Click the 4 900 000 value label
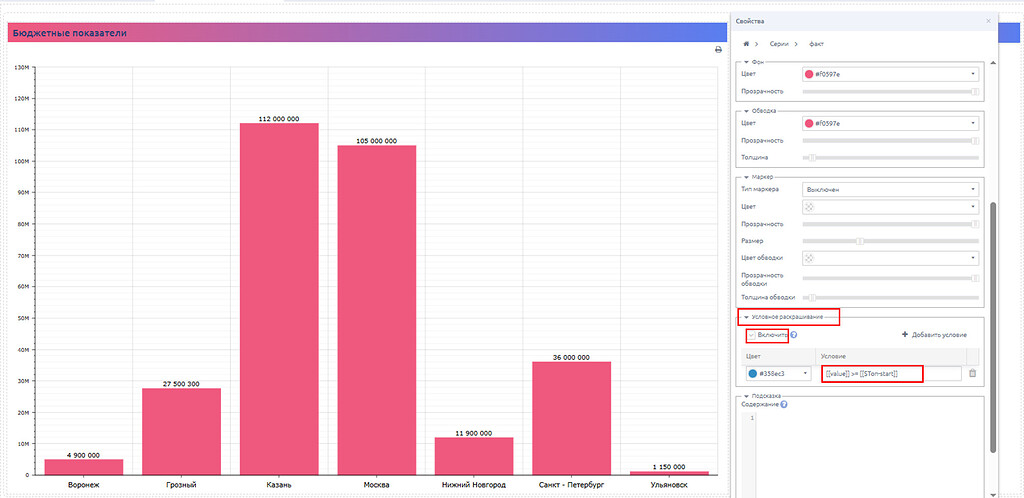This screenshot has width=1024, height=498. coord(84,455)
